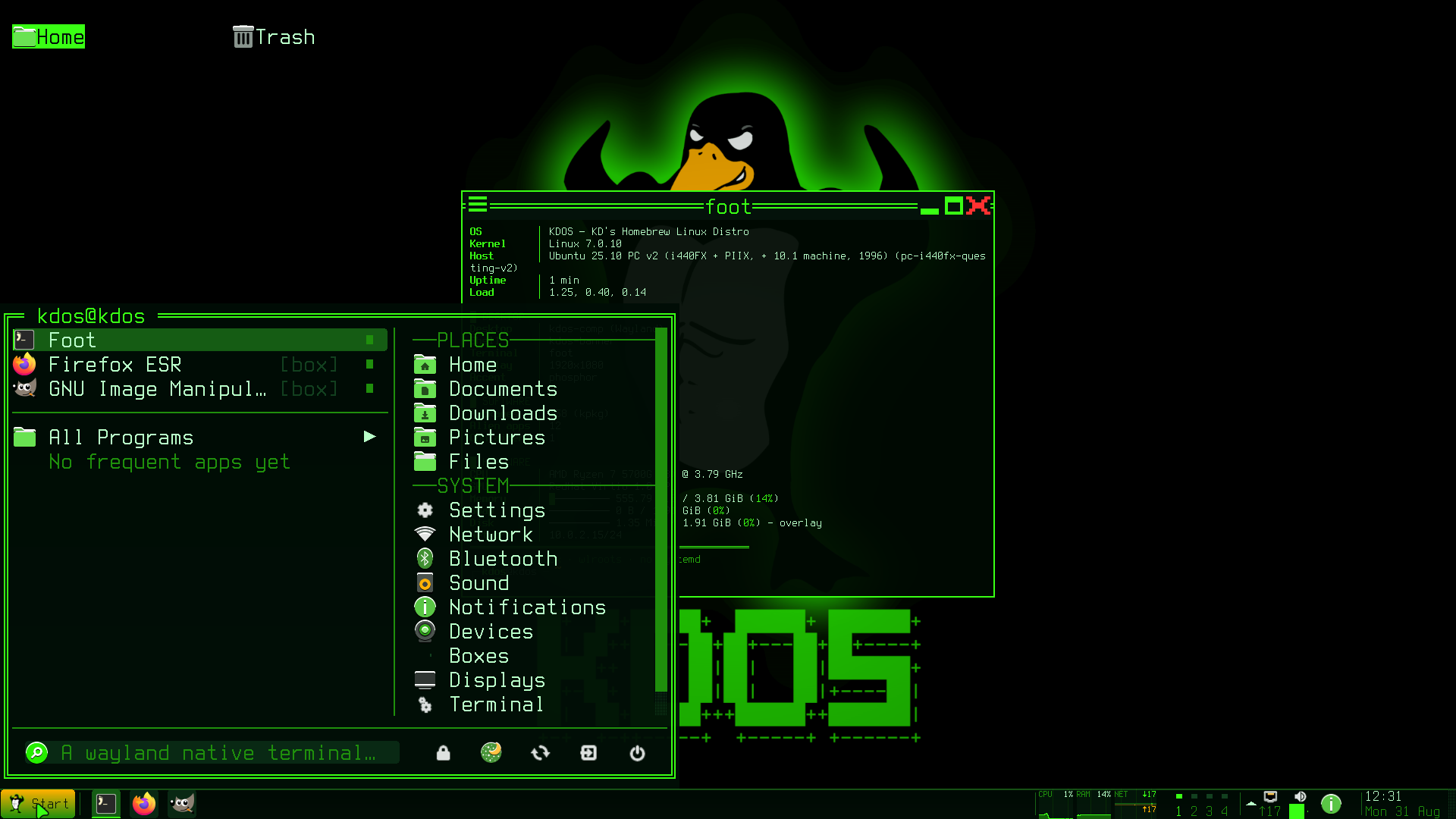
Task: Click the NET traffic monitor
Action: tap(1135, 804)
